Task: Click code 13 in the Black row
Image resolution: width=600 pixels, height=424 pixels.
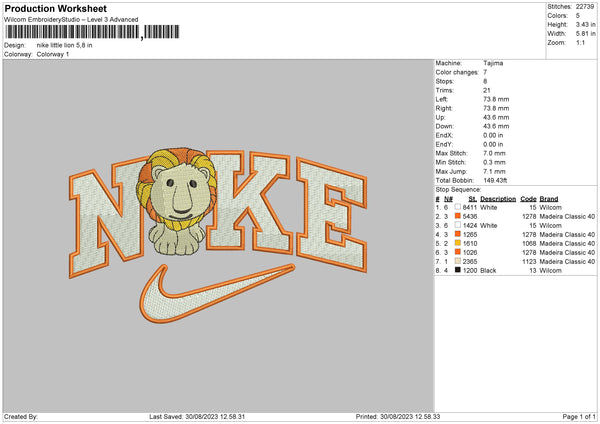Action: (533, 271)
